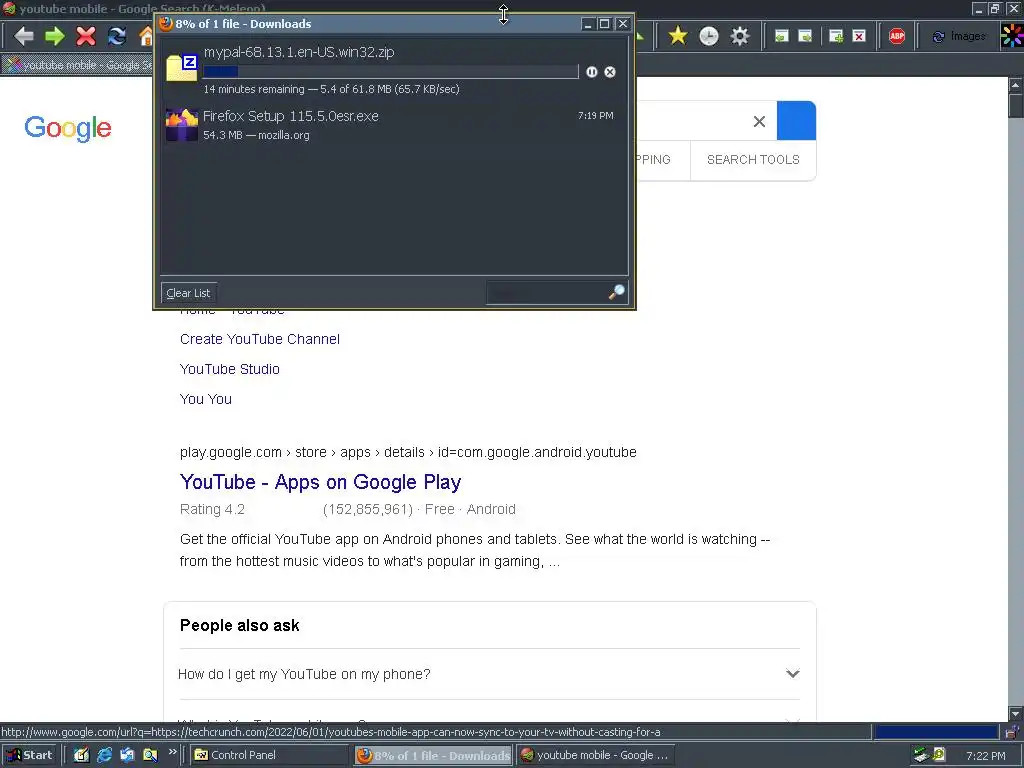Screen dimensions: 1024x768
Task: Click the taskbar clock showing 7:22 PM
Action: 985,756
